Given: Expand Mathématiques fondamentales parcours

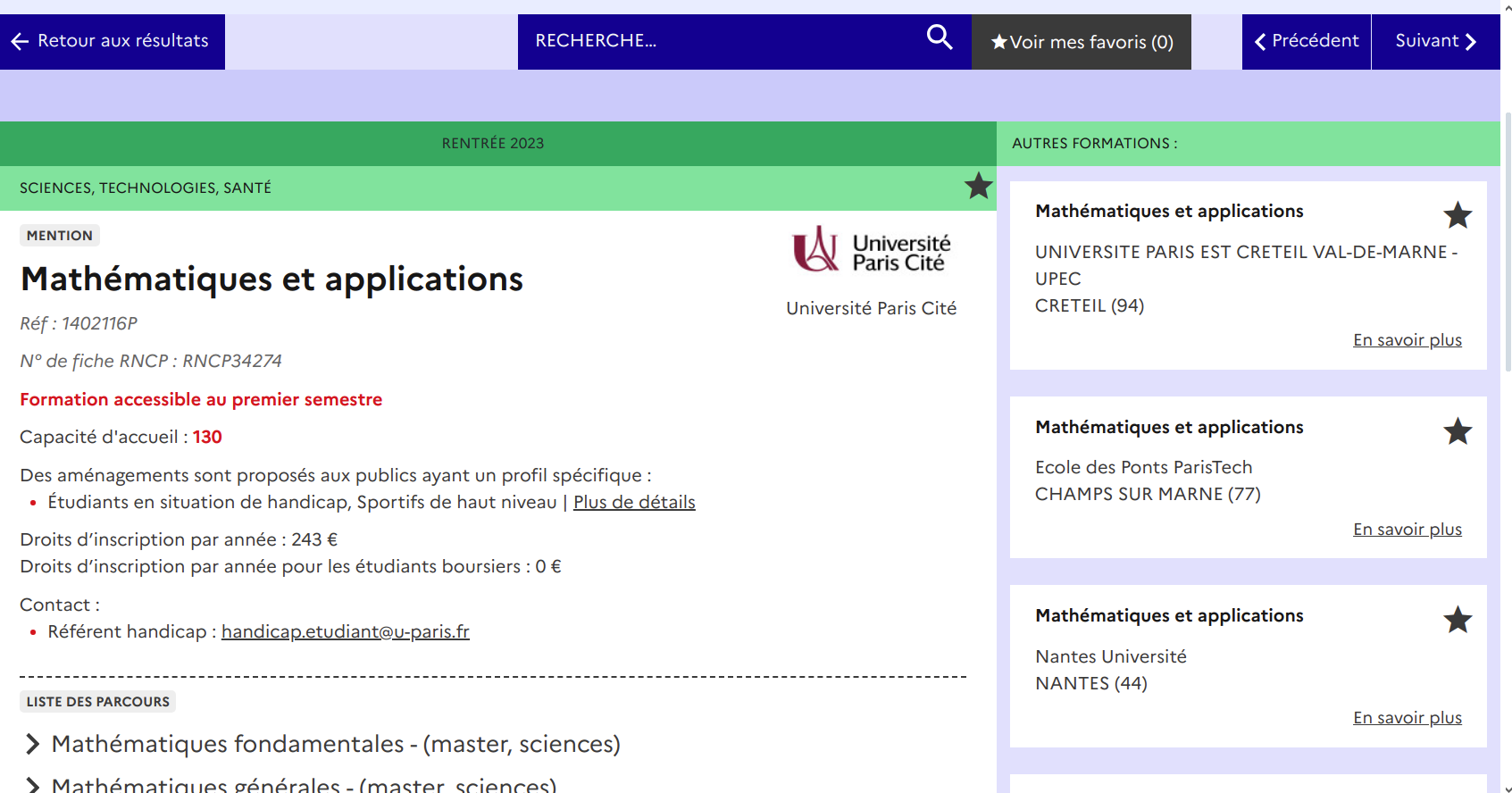Looking at the screenshot, I should click(x=322, y=744).
